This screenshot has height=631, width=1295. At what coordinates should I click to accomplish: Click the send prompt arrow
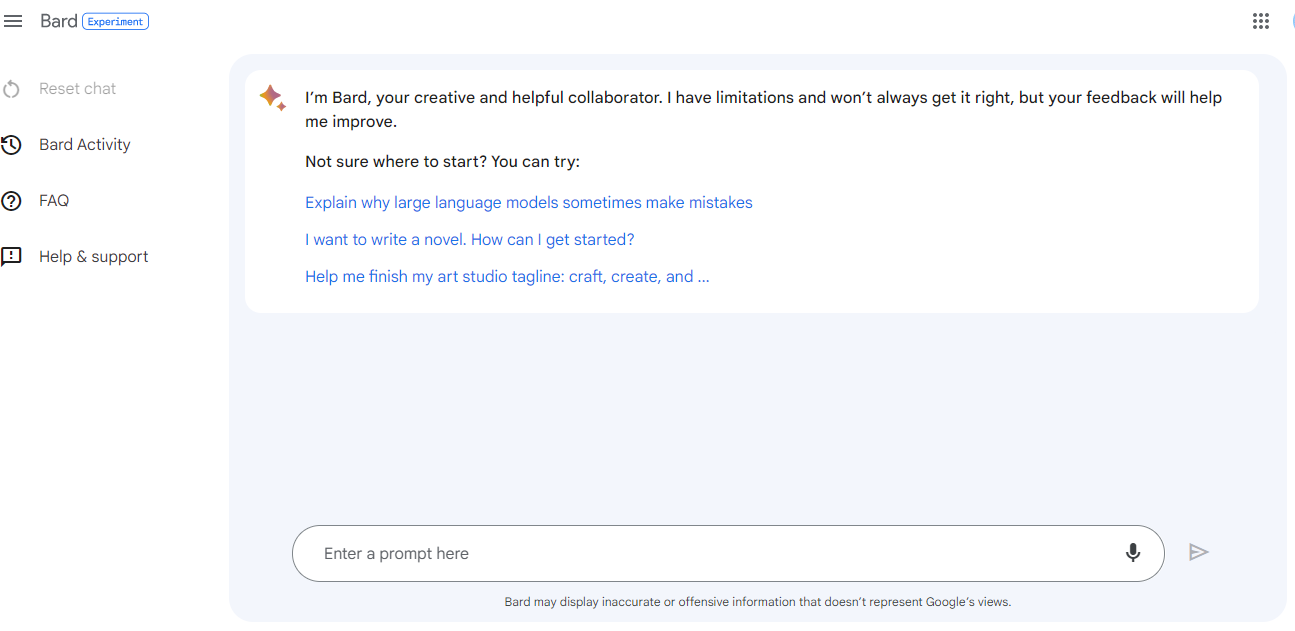pos(1199,551)
